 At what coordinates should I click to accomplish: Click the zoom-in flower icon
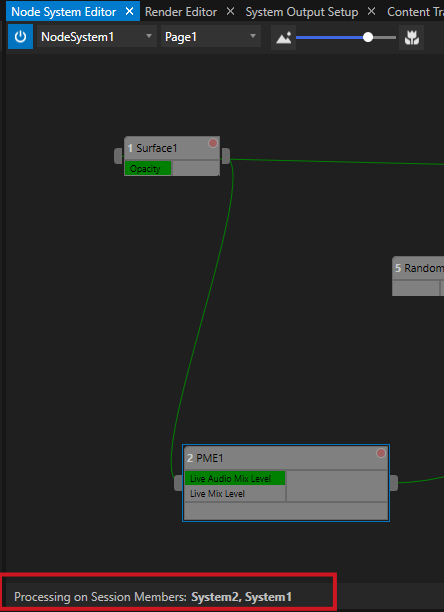coord(411,38)
